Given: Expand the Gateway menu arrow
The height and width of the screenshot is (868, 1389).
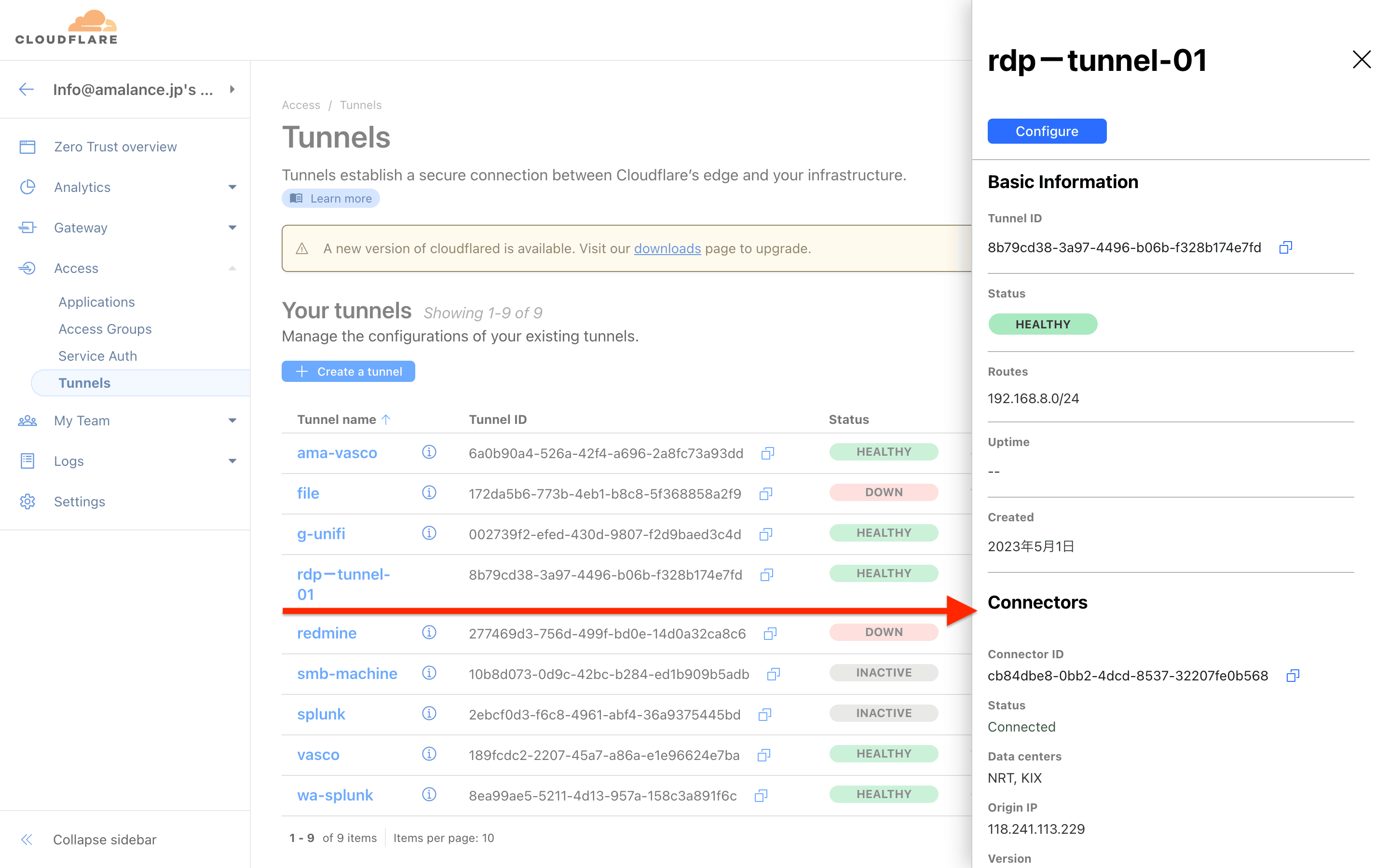Looking at the screenshot, I should [x=232, y=228].
